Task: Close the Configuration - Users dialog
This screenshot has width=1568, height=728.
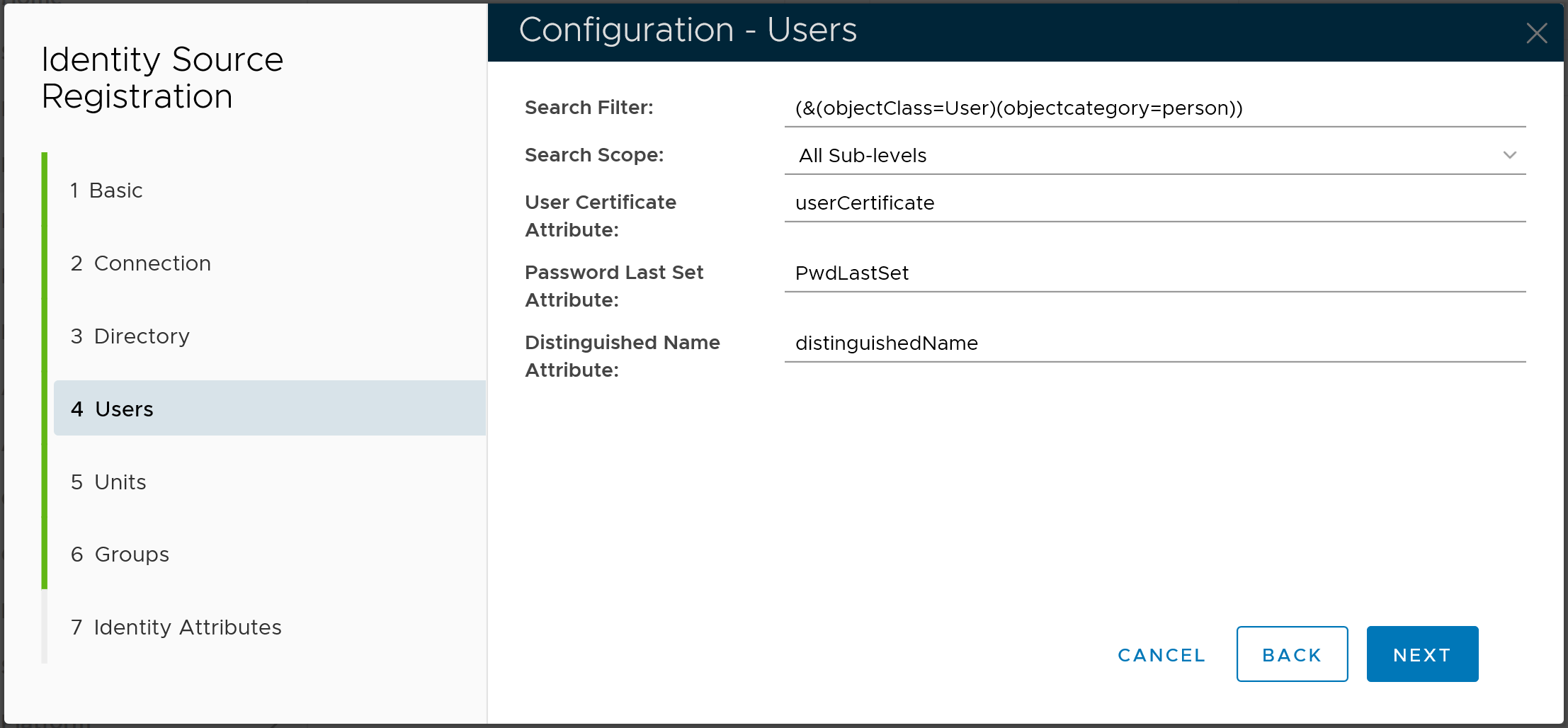Action: click(1536, 33)
